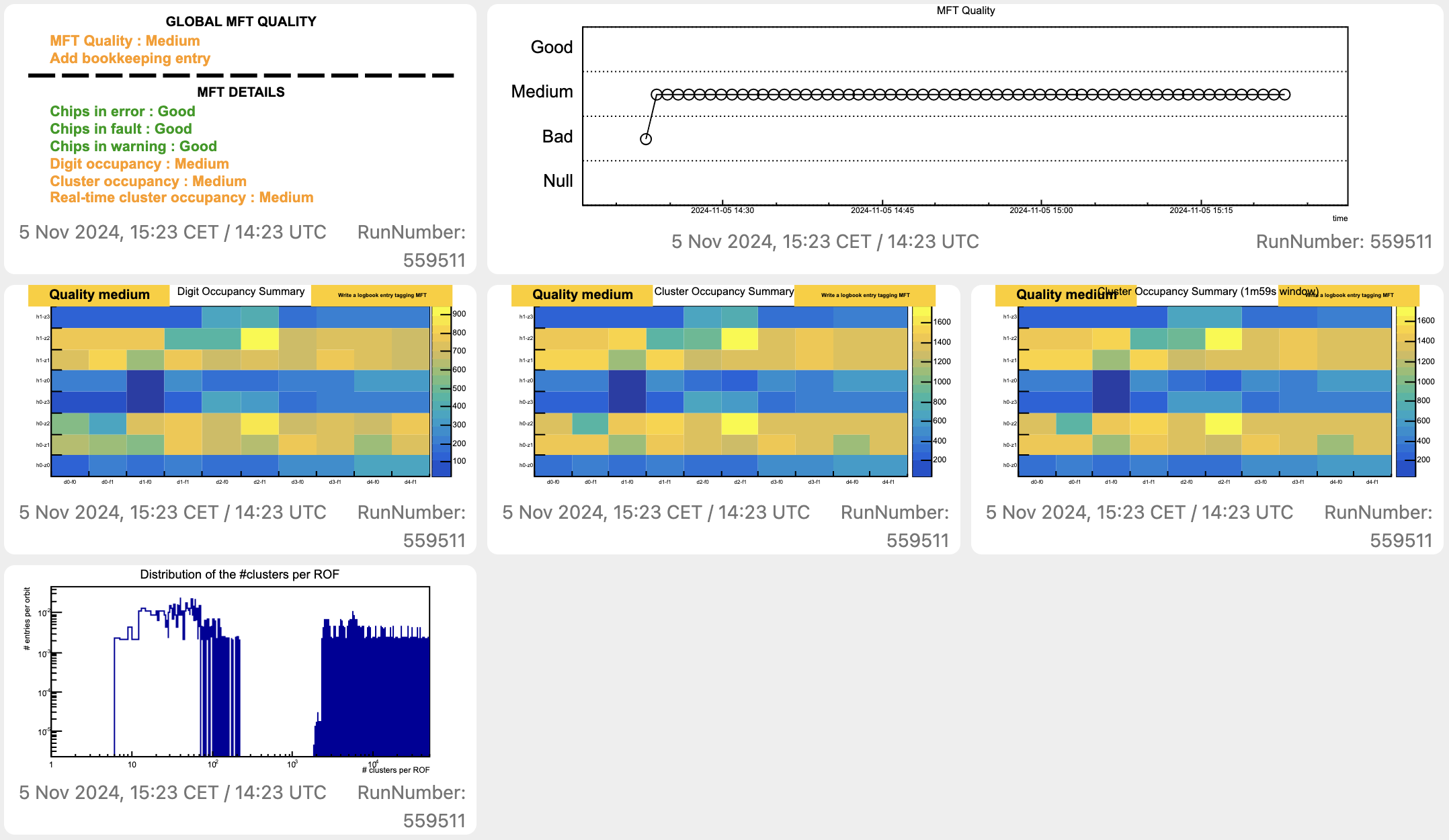Click 'd4-f1' column label on Digit Occupancy plot
Image resolution: width=1449 pixels, height=840 pixels.
[410, 482]
